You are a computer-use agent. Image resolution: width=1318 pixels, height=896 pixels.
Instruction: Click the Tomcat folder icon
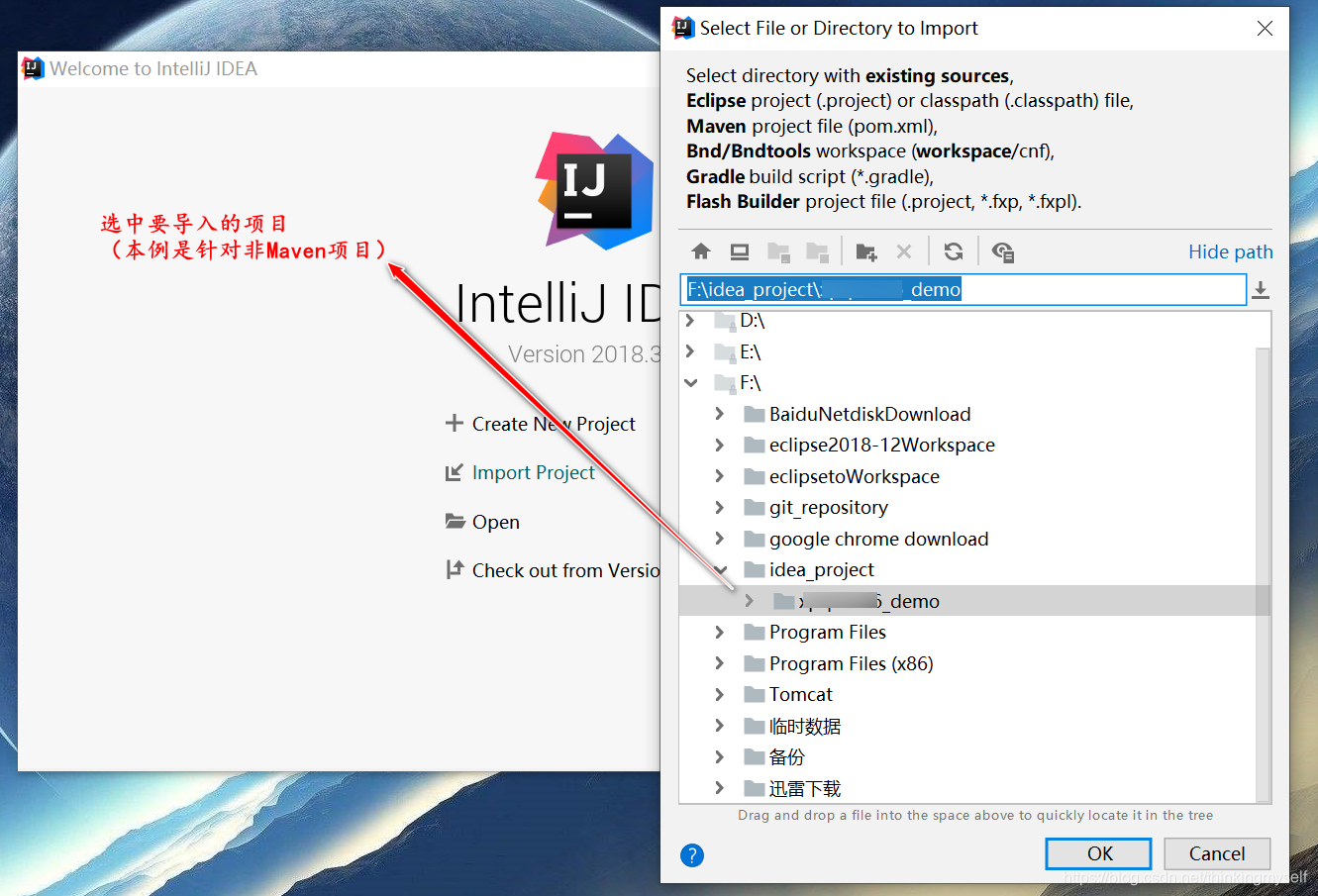[755, 694]
